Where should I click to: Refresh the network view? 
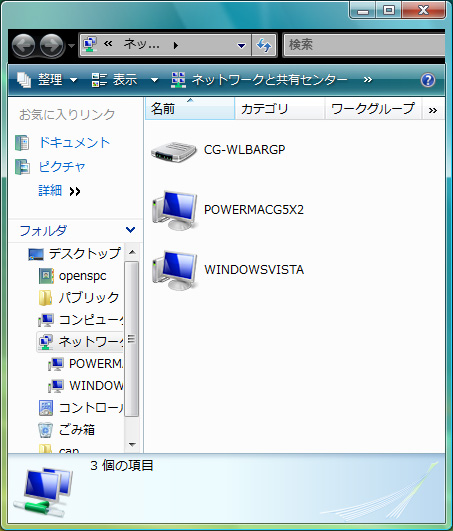264,45
